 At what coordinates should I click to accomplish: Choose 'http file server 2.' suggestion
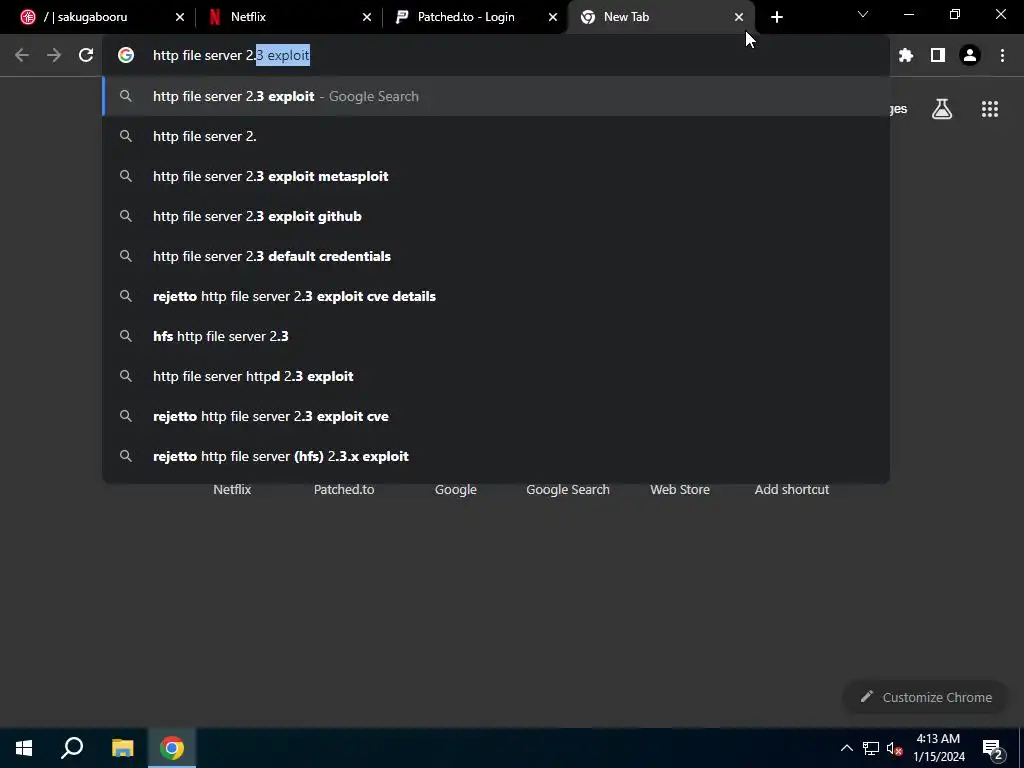496,136
